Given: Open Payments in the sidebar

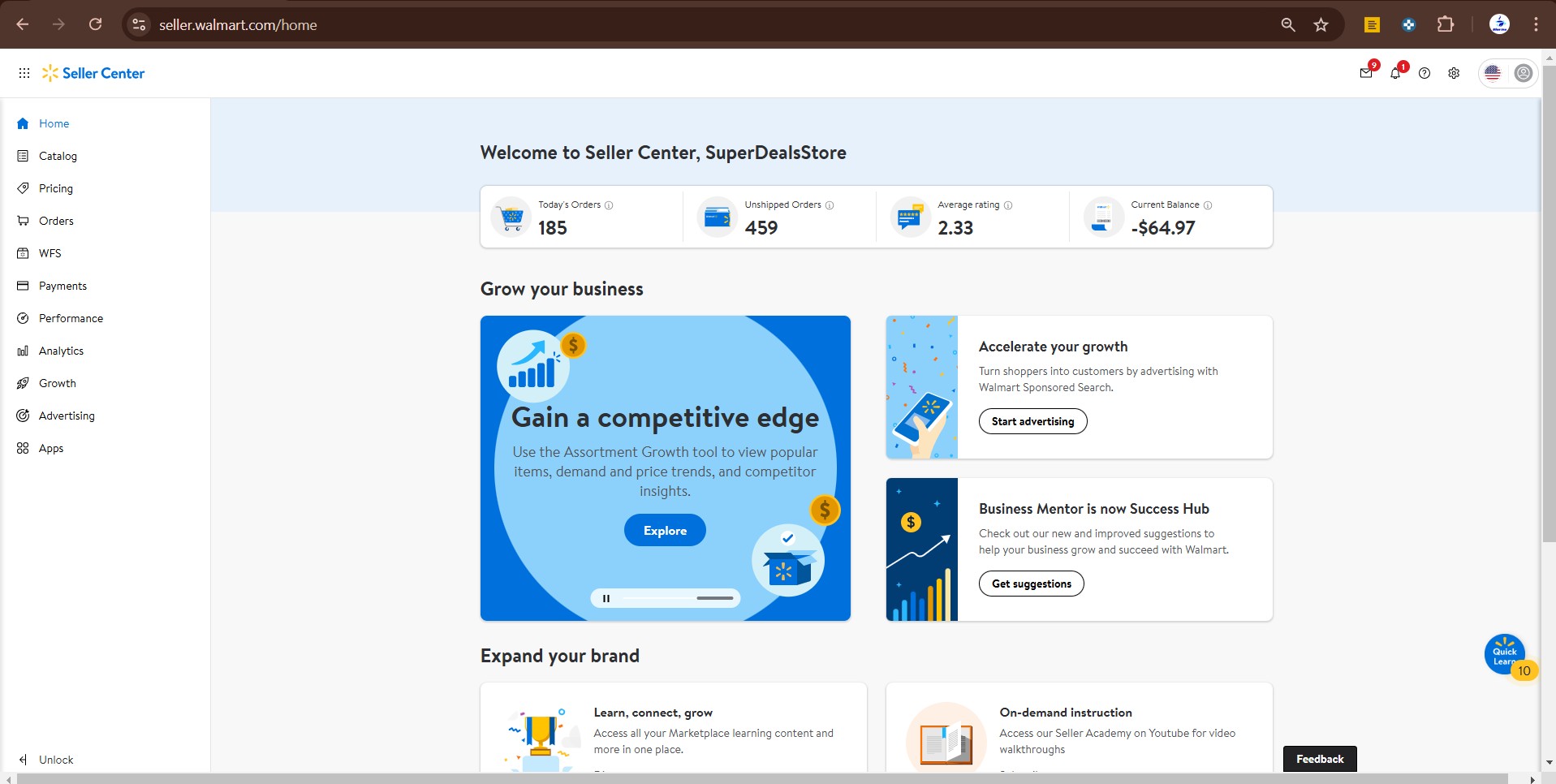Looking at the screenshot, I should click(x=62, y=286).
